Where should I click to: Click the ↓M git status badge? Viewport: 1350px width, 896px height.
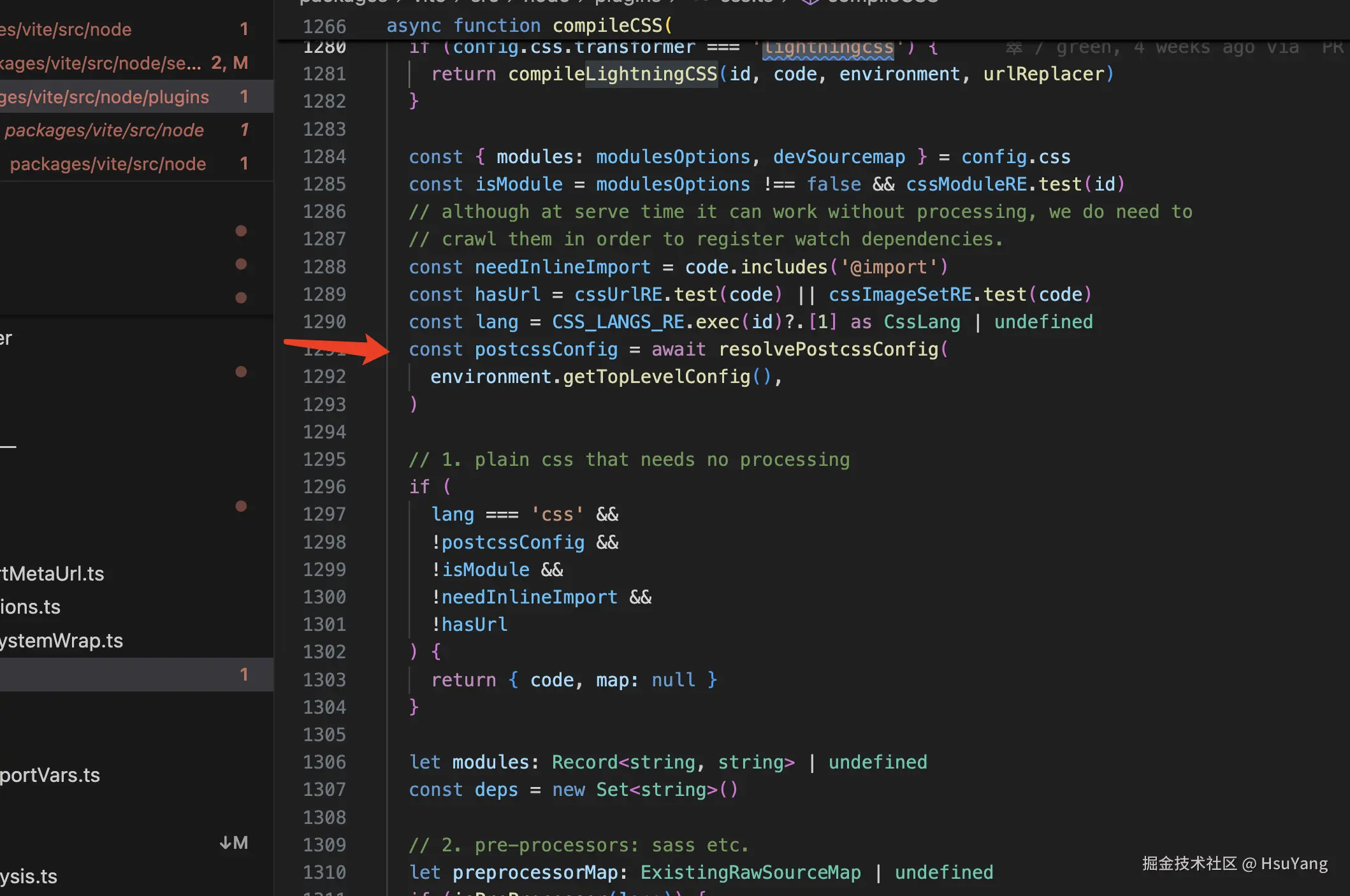click(234, 843)
